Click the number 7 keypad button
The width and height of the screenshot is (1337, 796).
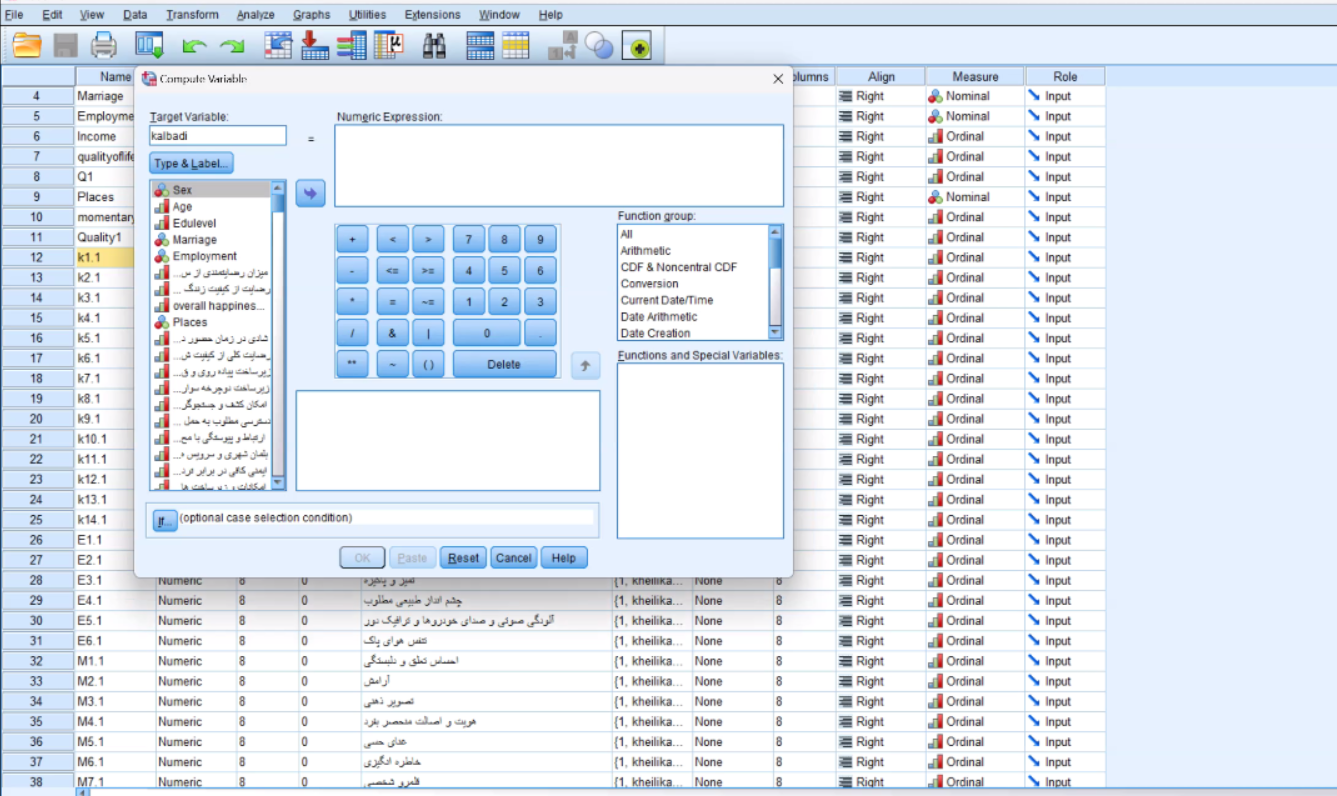click(468, 239)
